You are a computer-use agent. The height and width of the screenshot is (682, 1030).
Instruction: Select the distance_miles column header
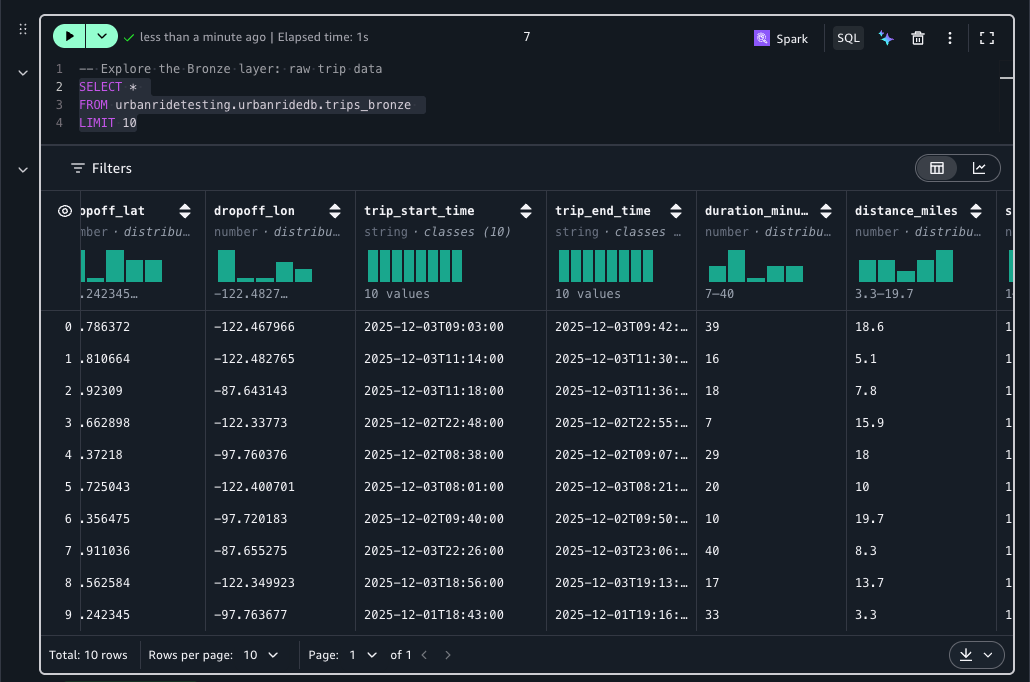(906, 211)
